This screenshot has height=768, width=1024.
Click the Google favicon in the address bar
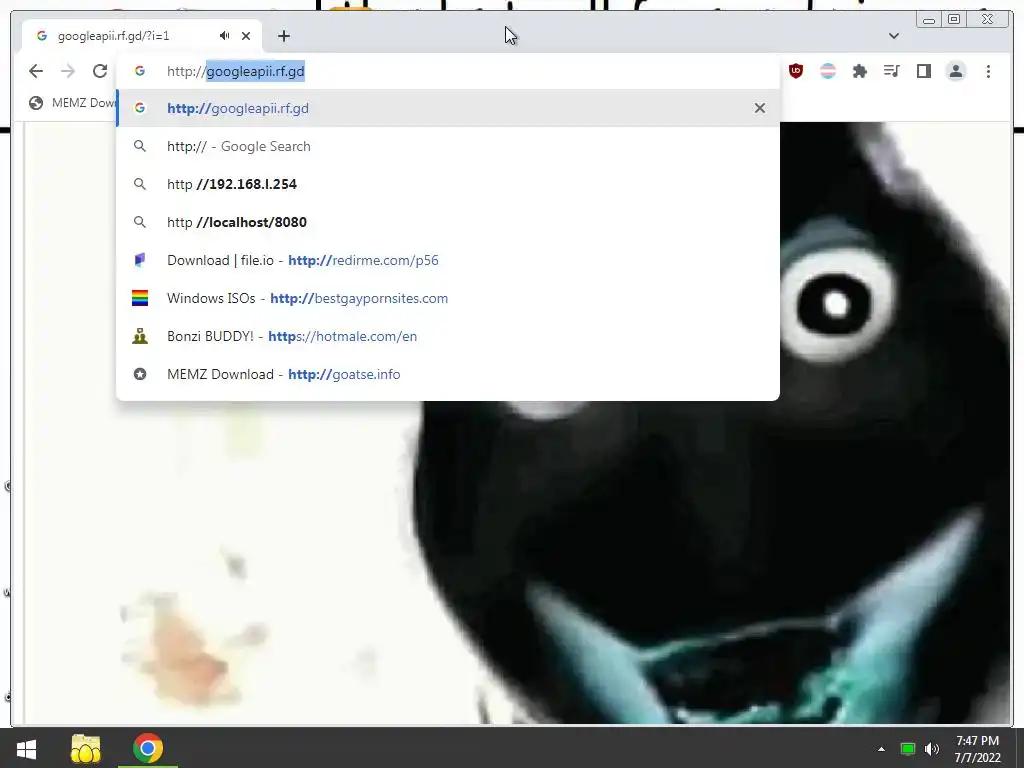pyautogui.click(x=140, y=71)
